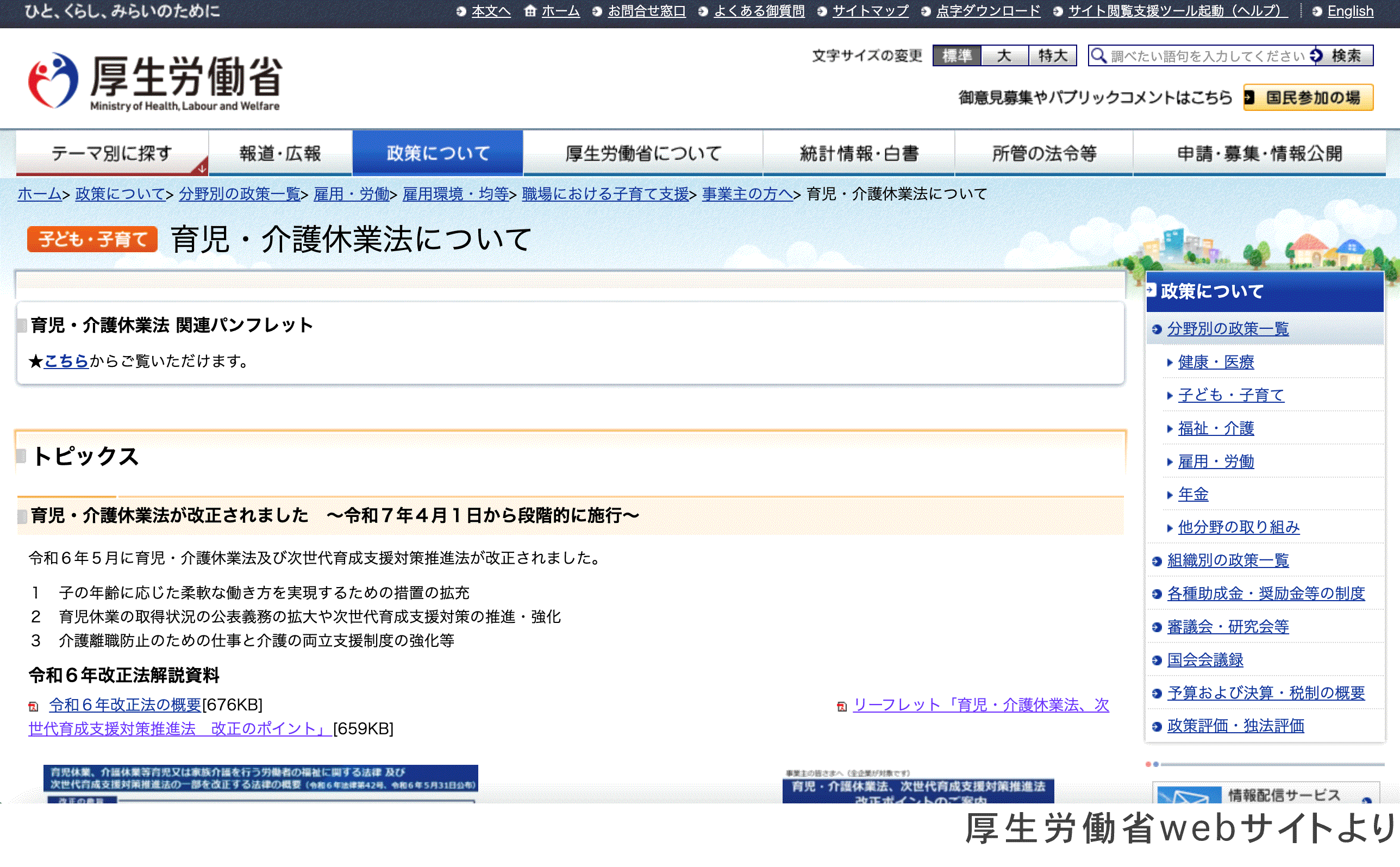Click the search keyword input field
The image size is (1400, 867).
point(1207,55)
